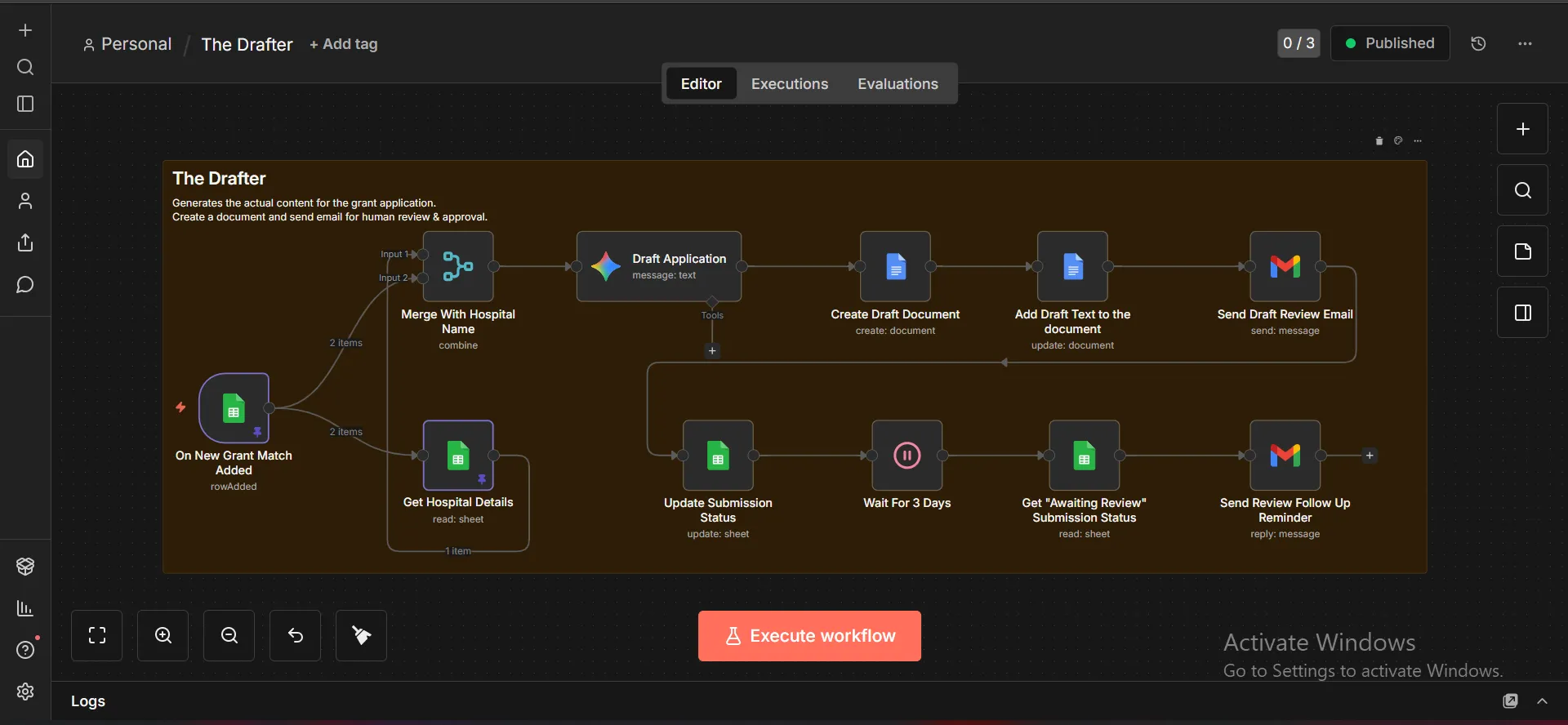This screenshot has width=1568, height=725.
Task: Change sticky note color palette icon
Action: coord(1398,140)
